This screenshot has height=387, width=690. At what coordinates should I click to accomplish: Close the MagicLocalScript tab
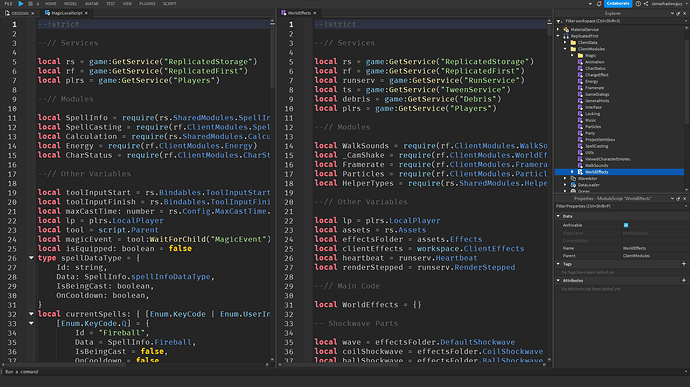86,13
